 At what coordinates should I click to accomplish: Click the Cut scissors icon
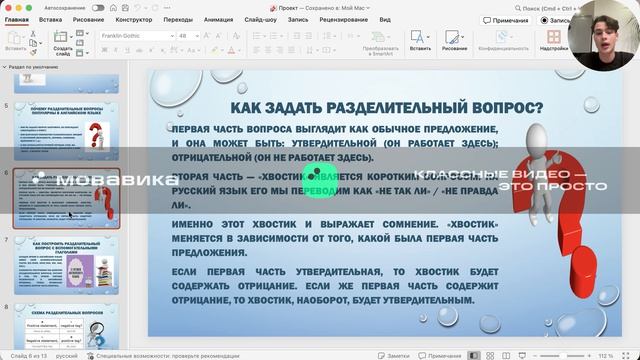point(33,34)
